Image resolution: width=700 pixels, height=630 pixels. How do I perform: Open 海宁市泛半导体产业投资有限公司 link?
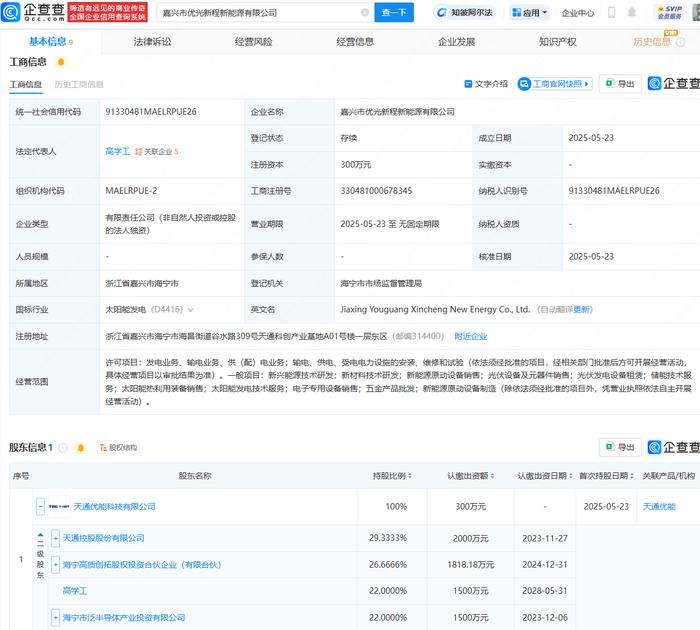[124, 618]
